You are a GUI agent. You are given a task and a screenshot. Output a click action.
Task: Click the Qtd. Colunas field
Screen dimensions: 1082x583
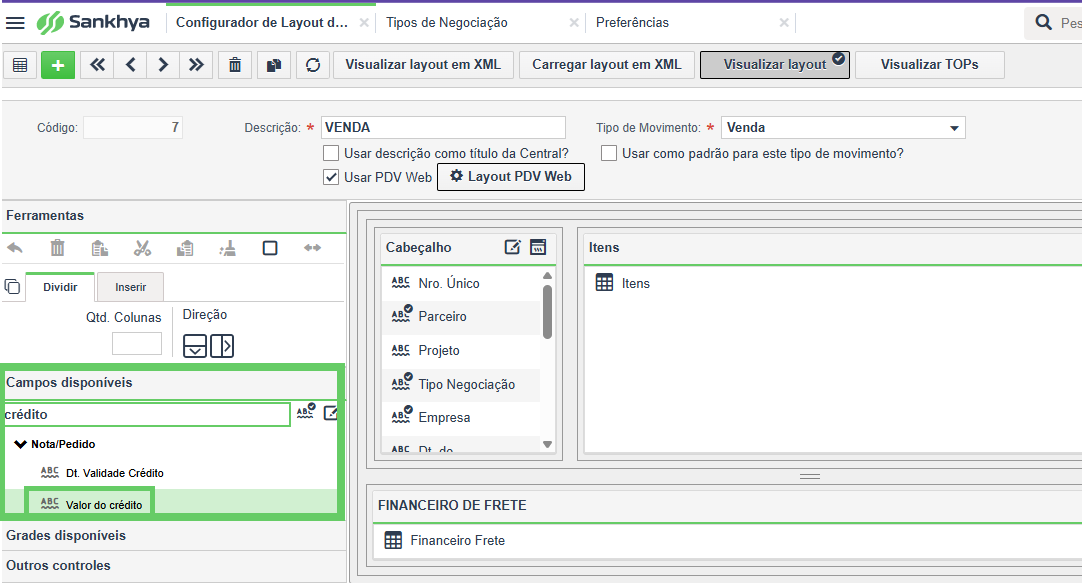point(137,344)
